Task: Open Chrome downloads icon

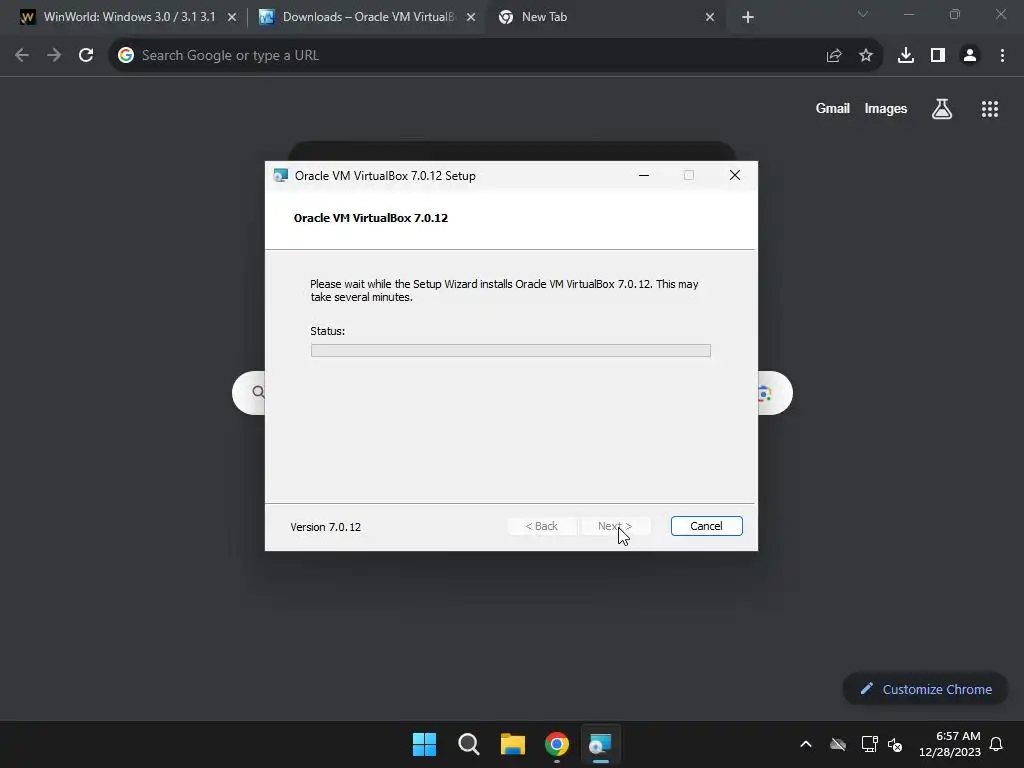Action: pyautogui.click(x=906, y=56)
